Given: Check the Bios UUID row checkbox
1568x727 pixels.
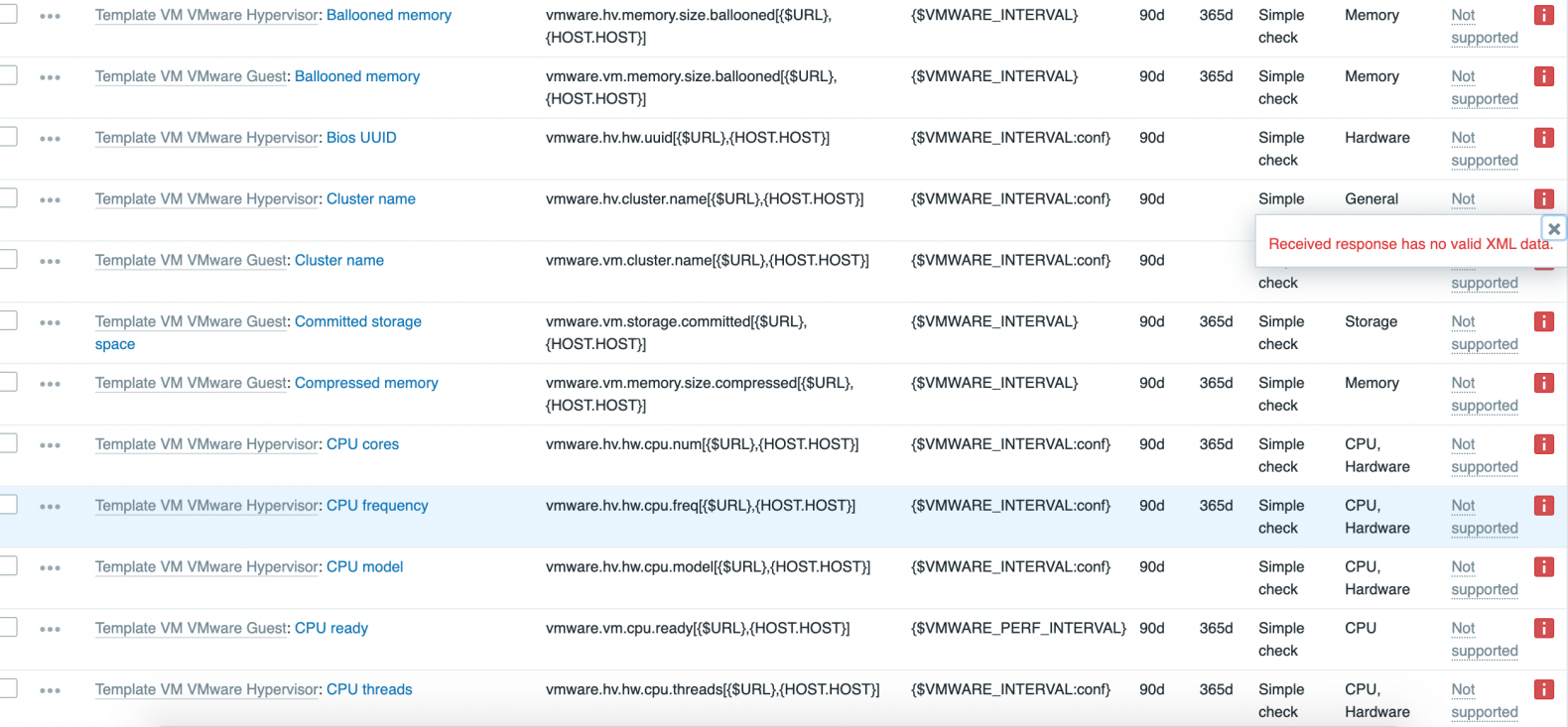Looking at the screenshot, I should coord(8,136).
